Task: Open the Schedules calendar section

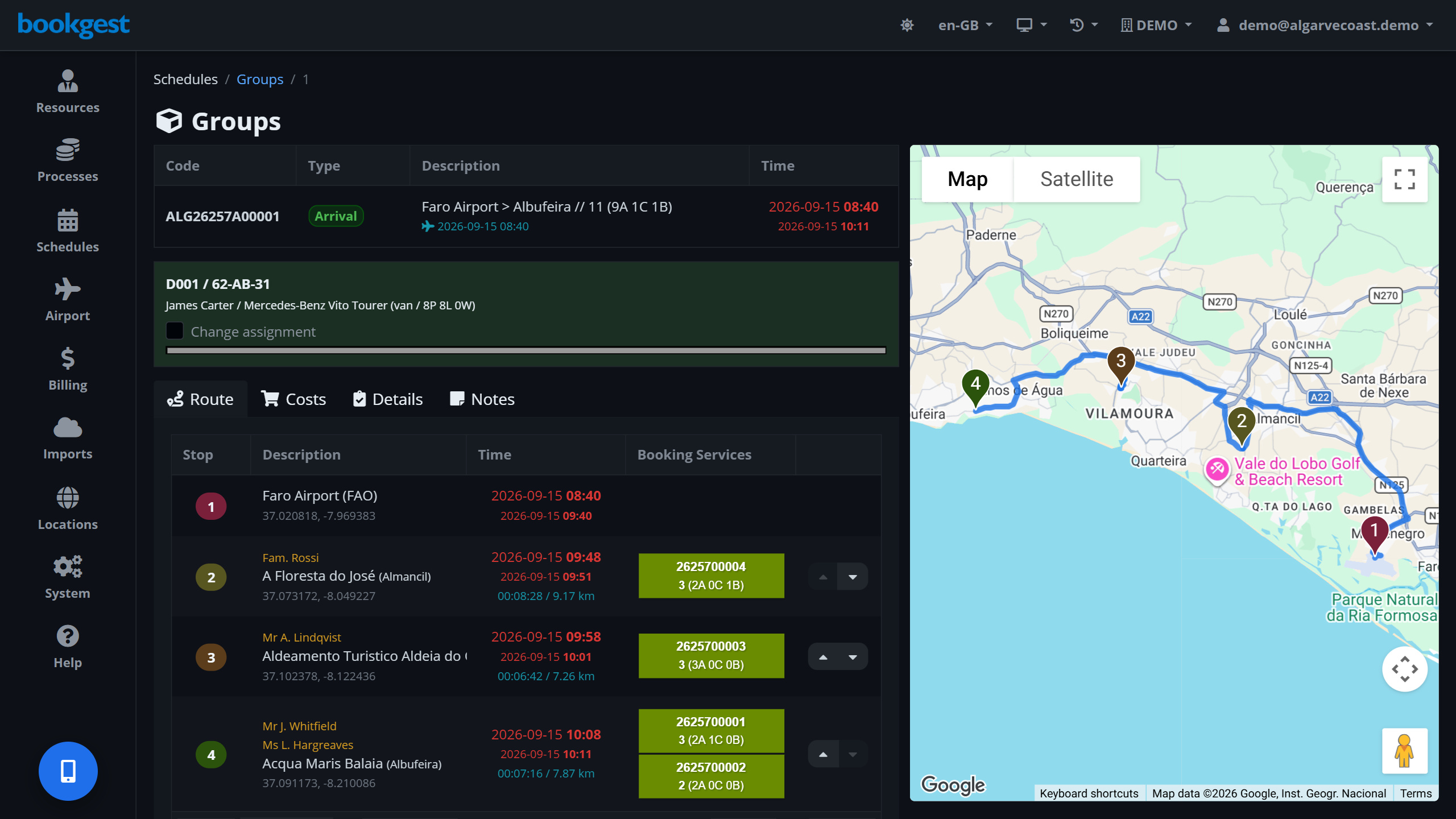Action: (68, 231)
